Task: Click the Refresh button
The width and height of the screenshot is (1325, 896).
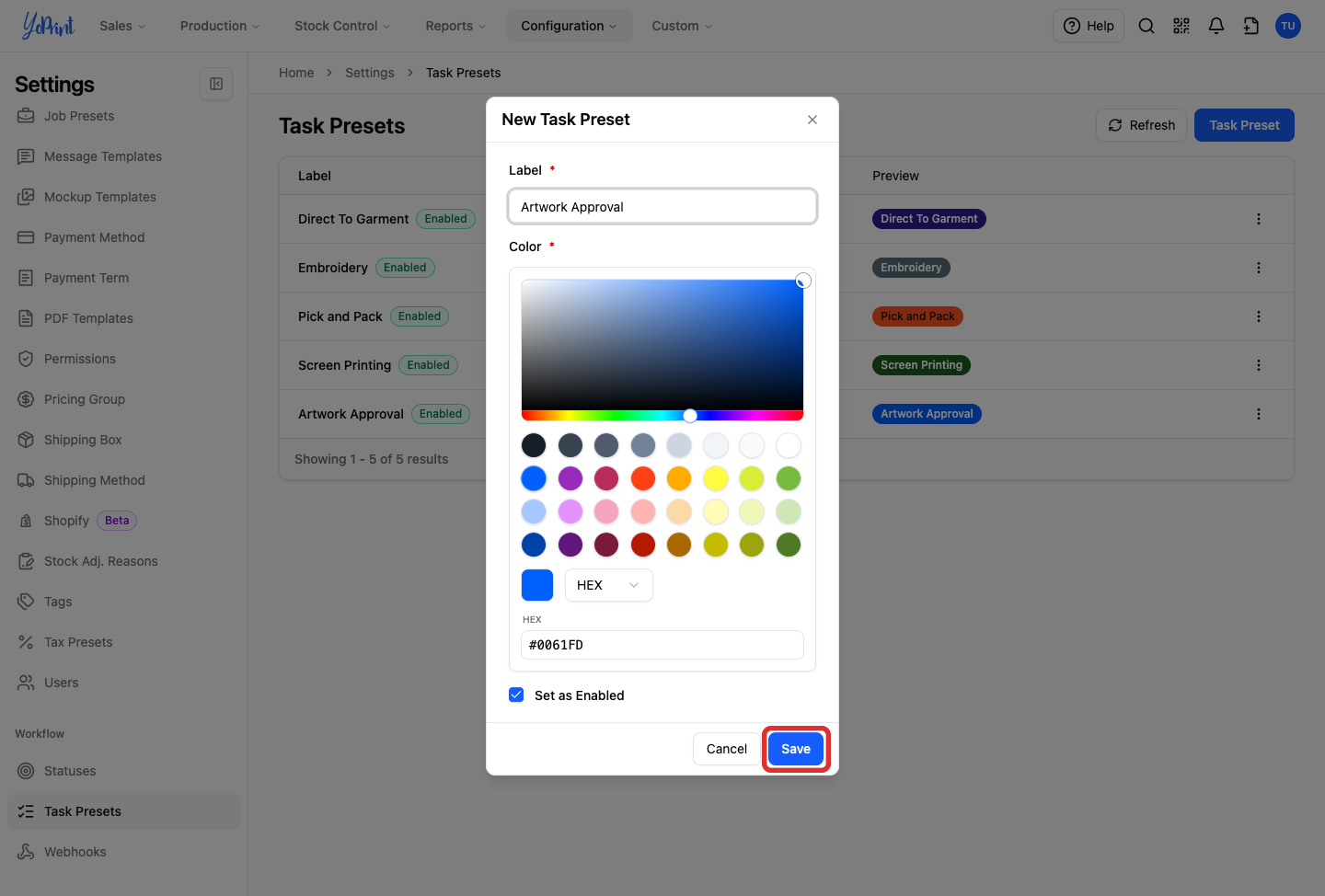Action: [x=1141, y=125]
